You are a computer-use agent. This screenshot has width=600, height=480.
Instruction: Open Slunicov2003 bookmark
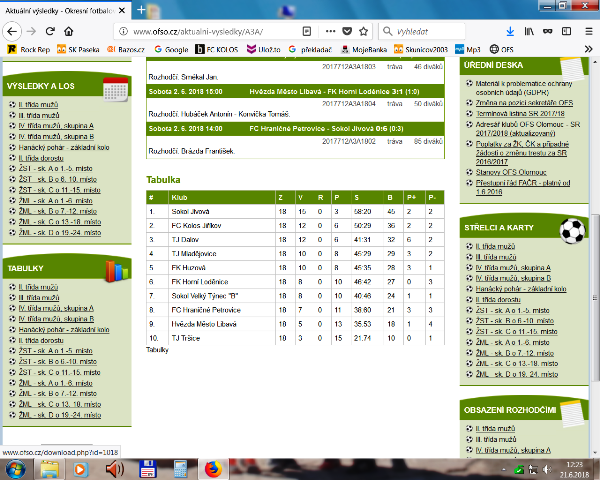(421, 49)
